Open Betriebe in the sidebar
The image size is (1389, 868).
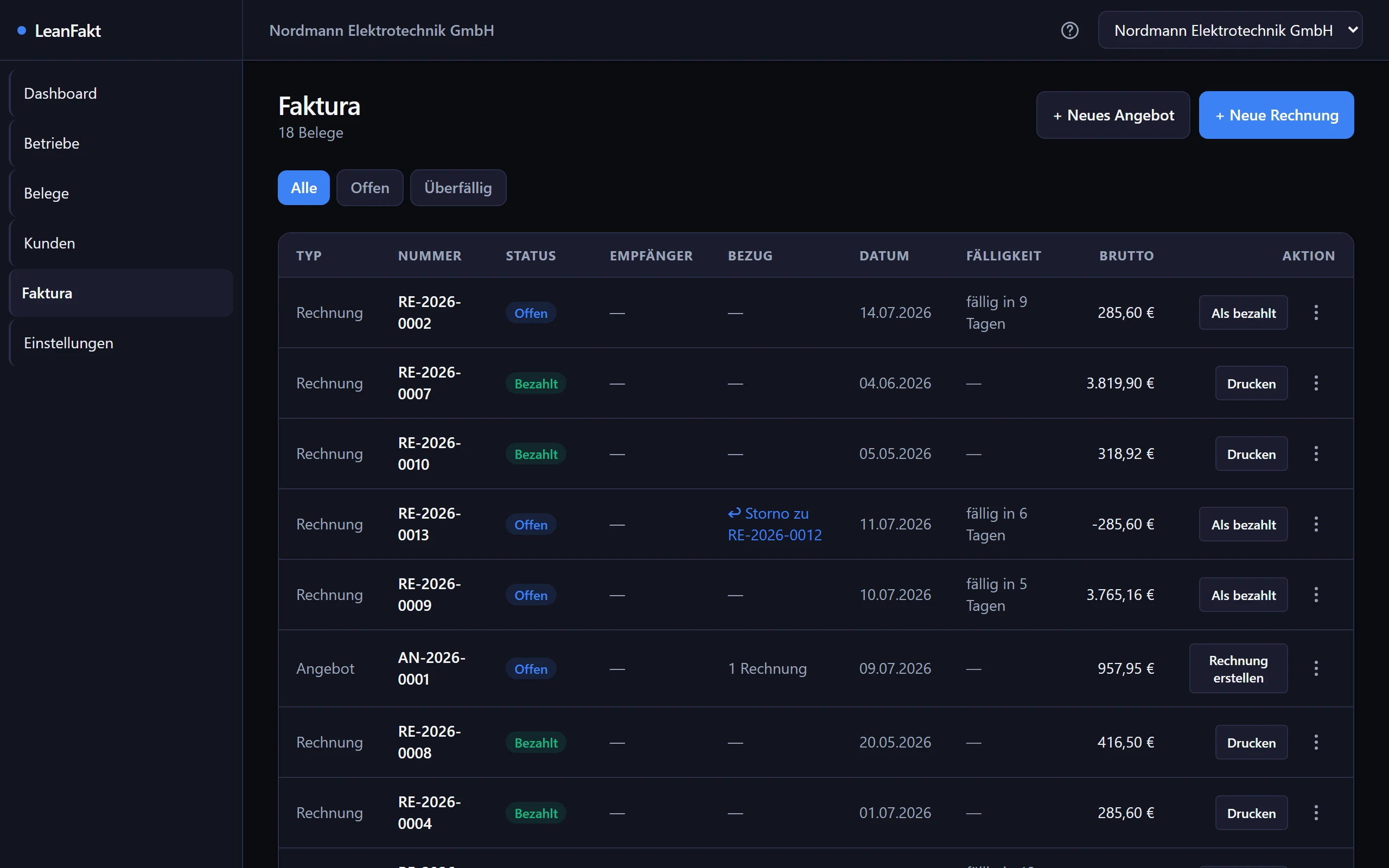[121, 144]
